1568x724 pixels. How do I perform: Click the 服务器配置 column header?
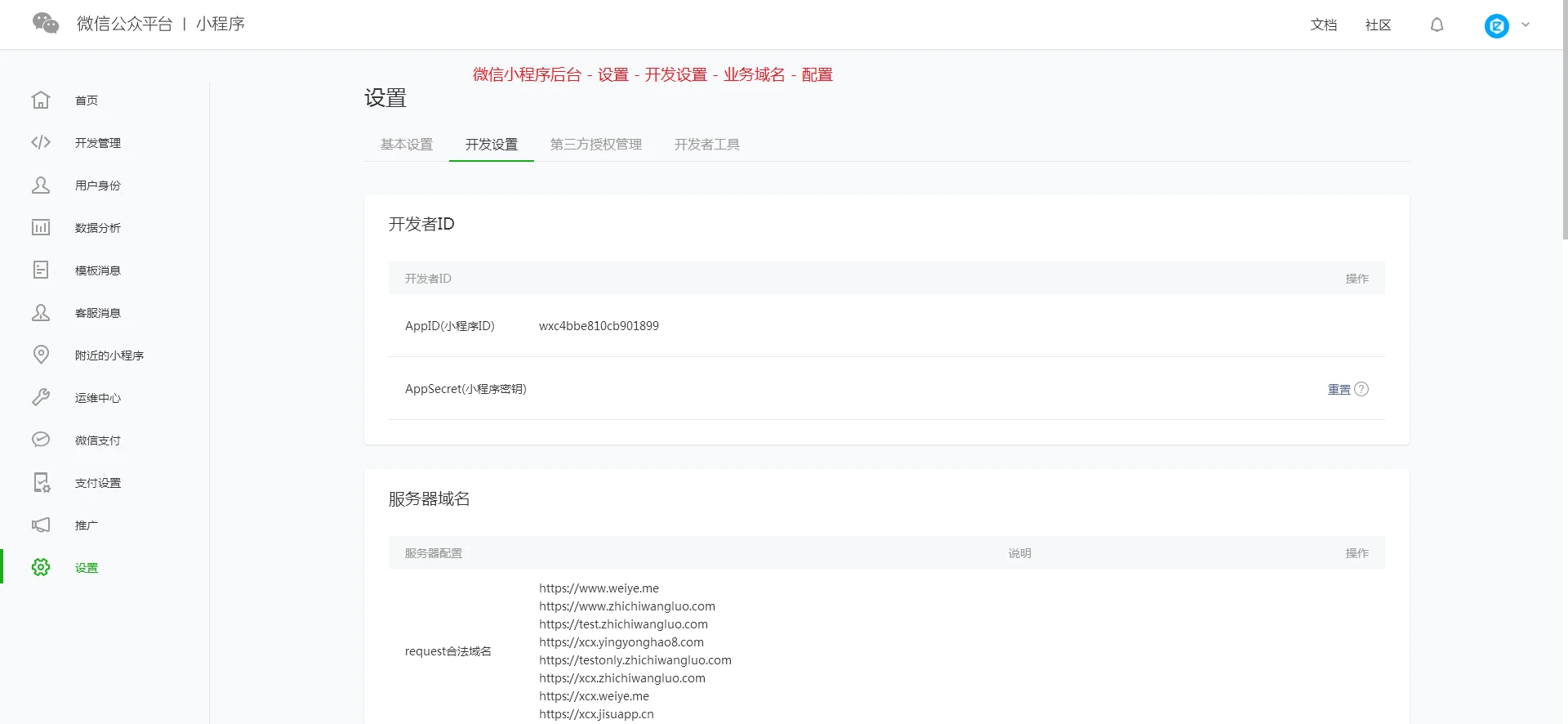click(x=434, y=553)
